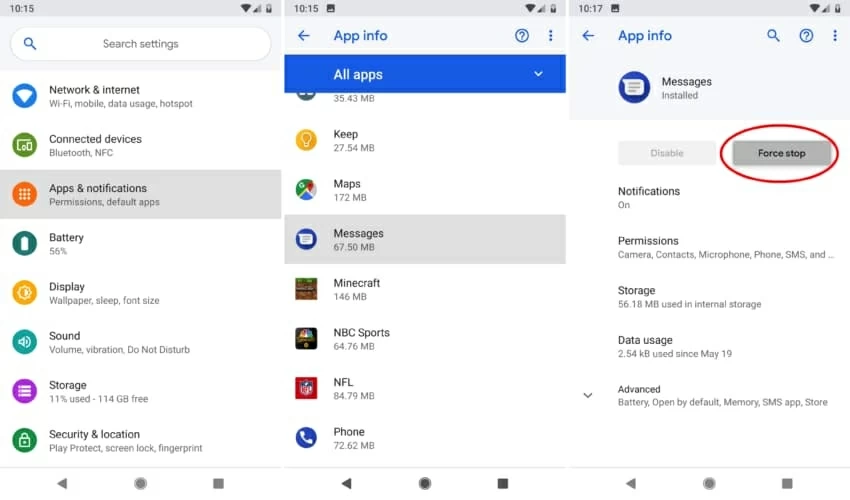Select Messages in the apps list
The width and height of the screenshot is (850, 500).
[x=425, y=239]
